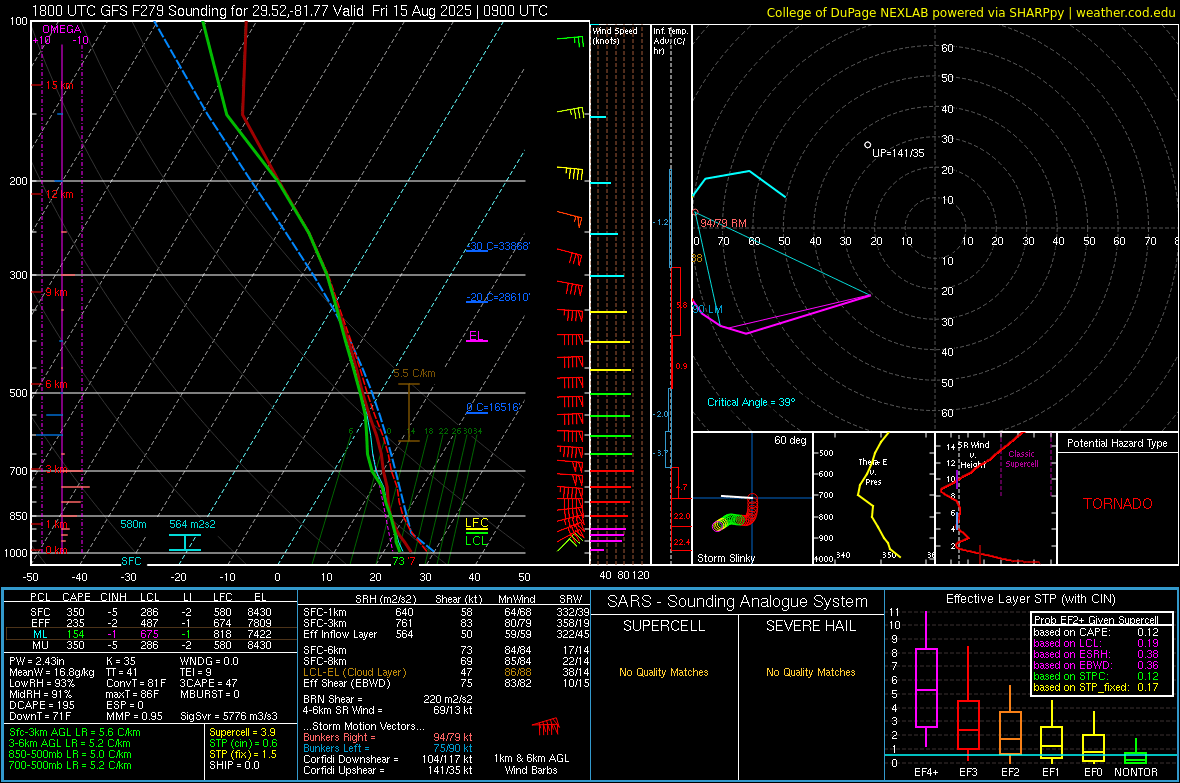The image size is (1180, 783).
Task: Select the 'SARS - Sounding Analogue System' heading
Action: [738, 602]
